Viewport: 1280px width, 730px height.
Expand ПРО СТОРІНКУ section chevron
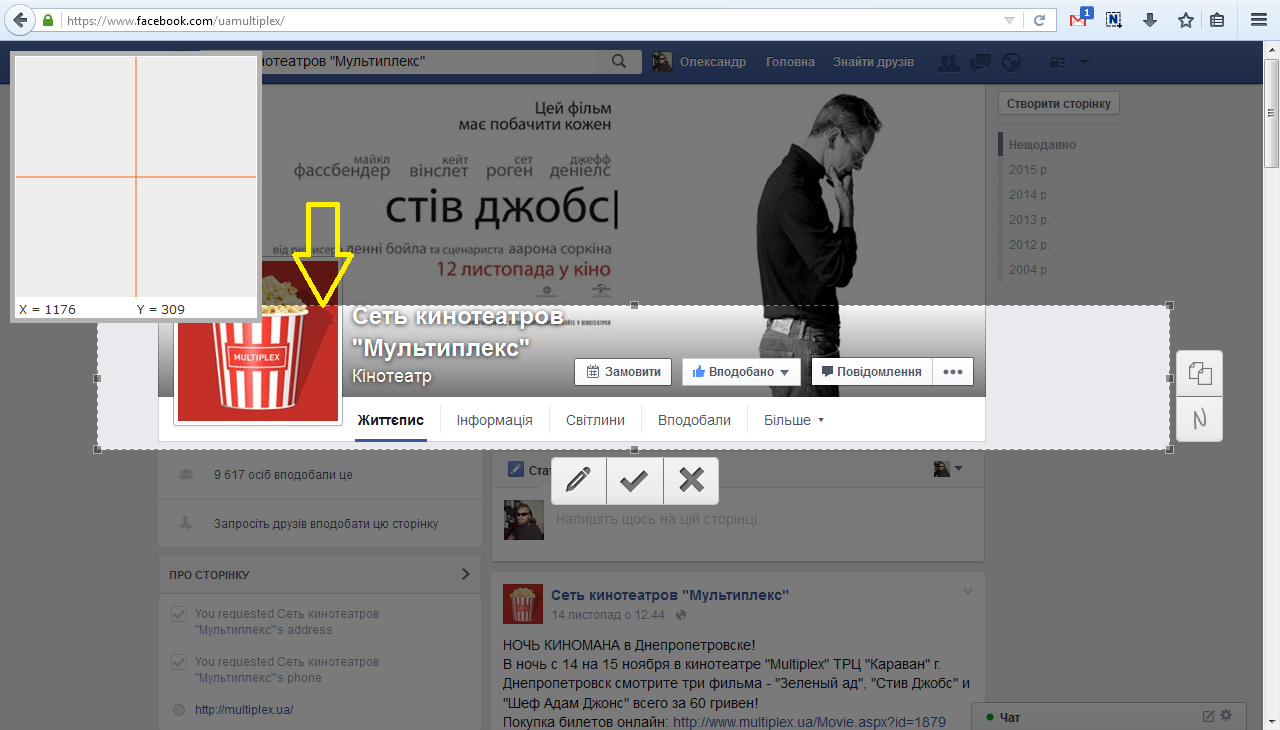[465, 574]
